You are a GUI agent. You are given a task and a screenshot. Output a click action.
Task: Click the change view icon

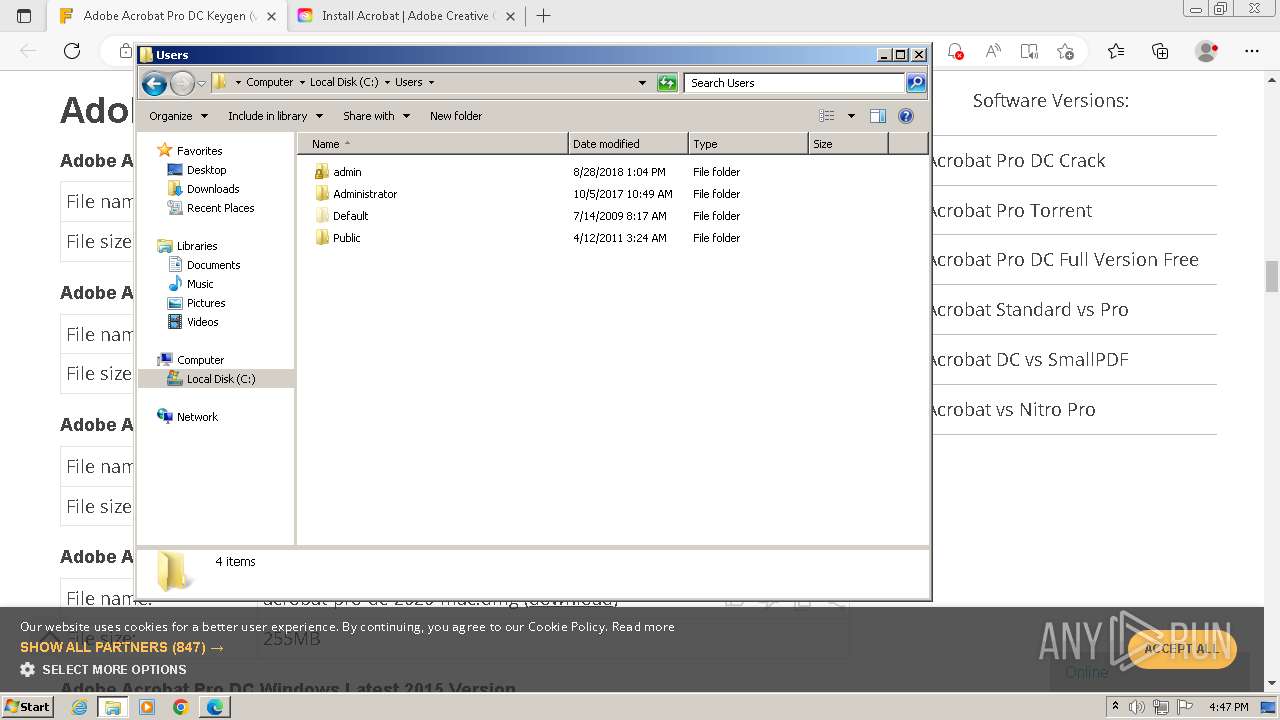(826, 116)
